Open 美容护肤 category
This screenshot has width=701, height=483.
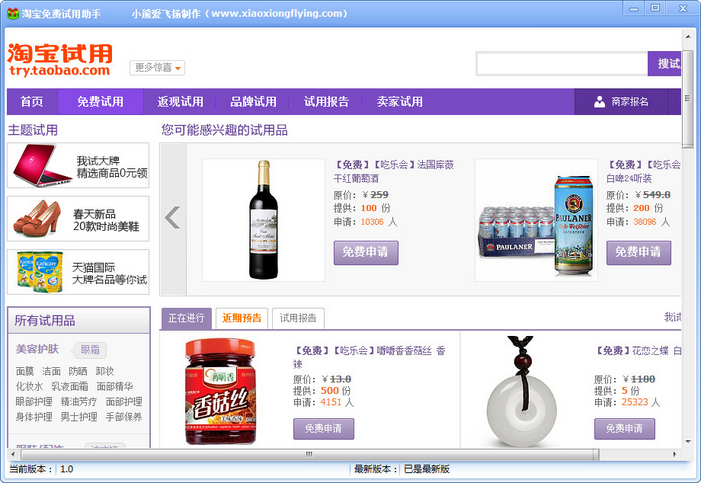coord(37,349)
